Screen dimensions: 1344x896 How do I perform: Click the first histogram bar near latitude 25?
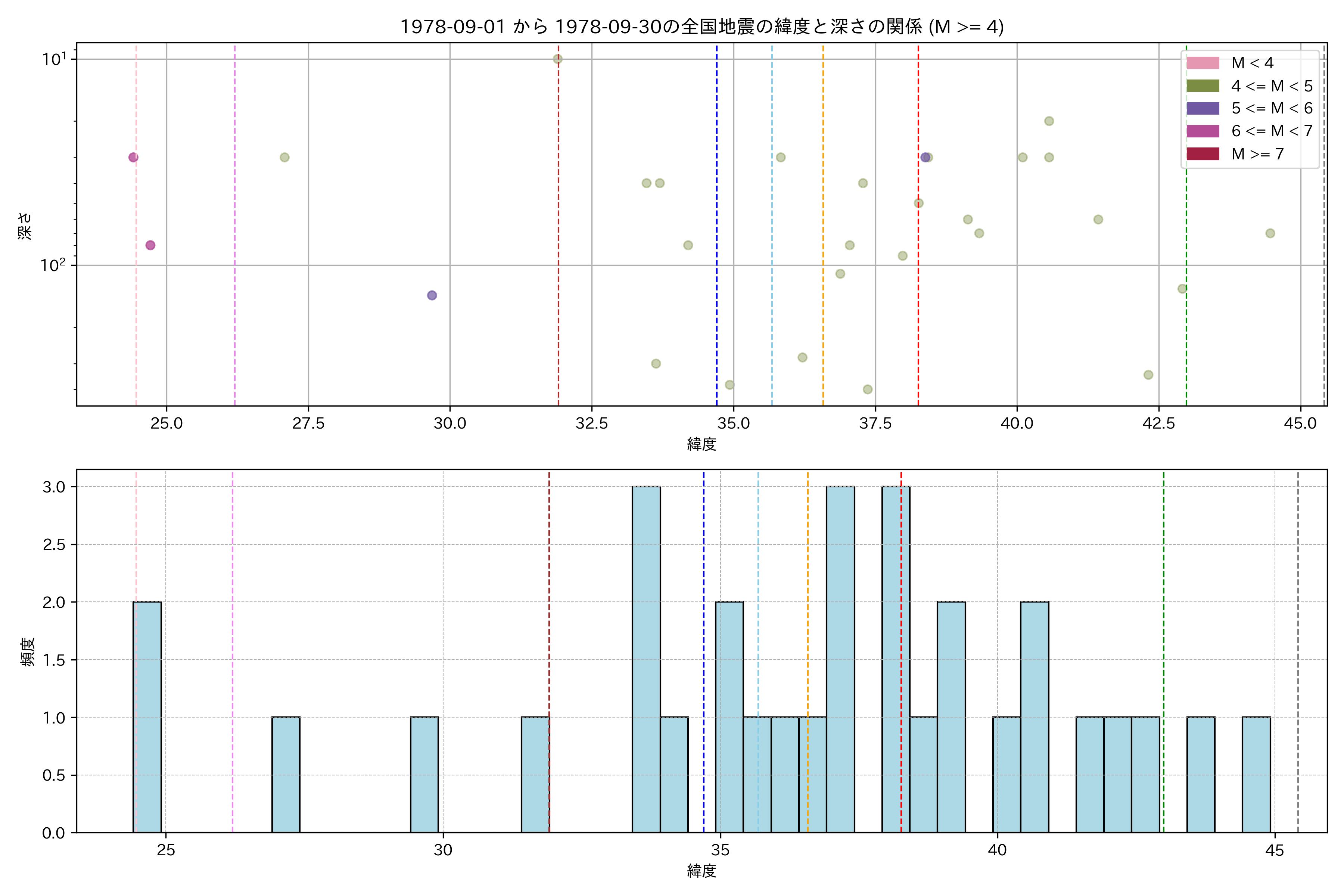coord(147,717)
